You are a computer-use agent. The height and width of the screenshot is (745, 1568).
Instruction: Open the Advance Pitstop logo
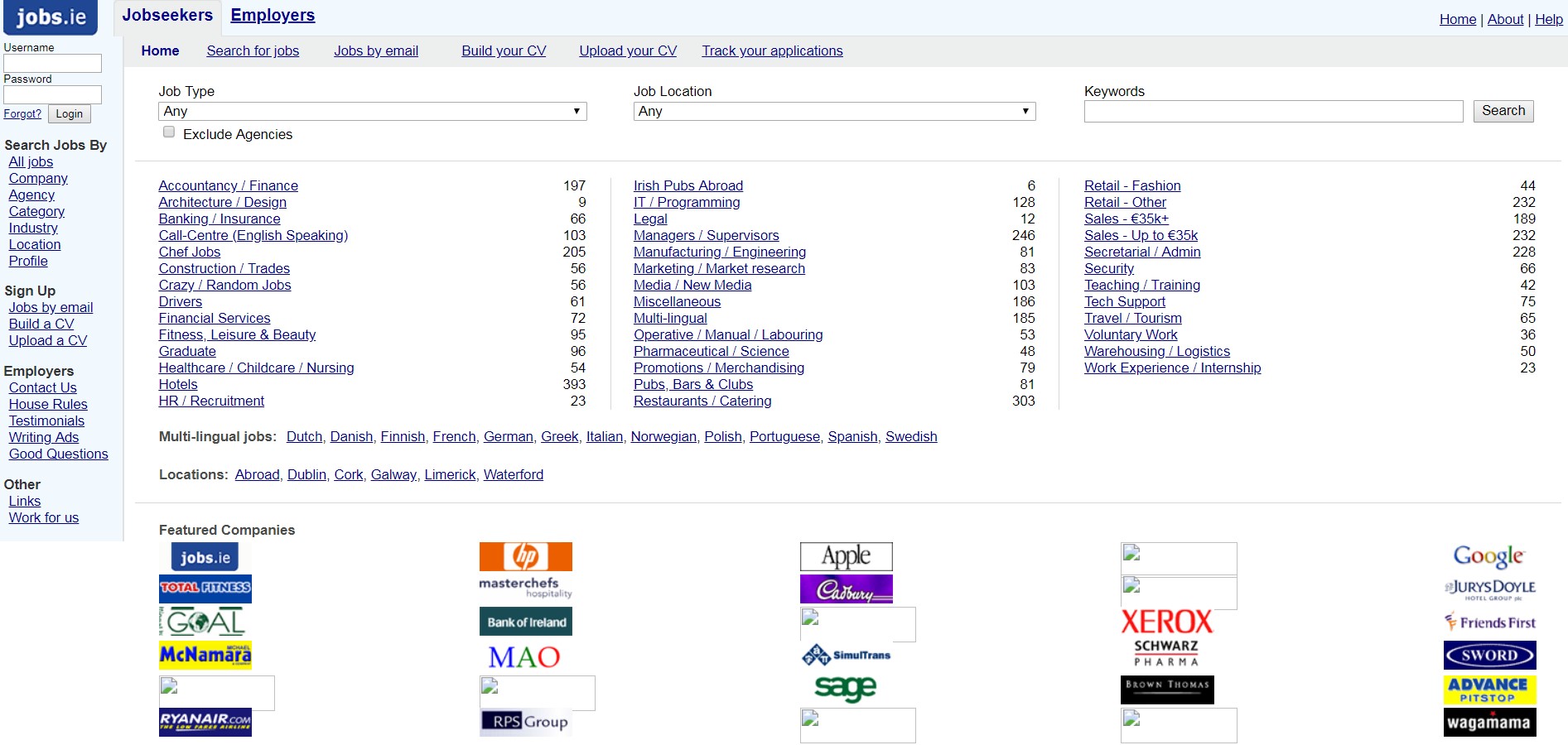[x=1490, y=690]
